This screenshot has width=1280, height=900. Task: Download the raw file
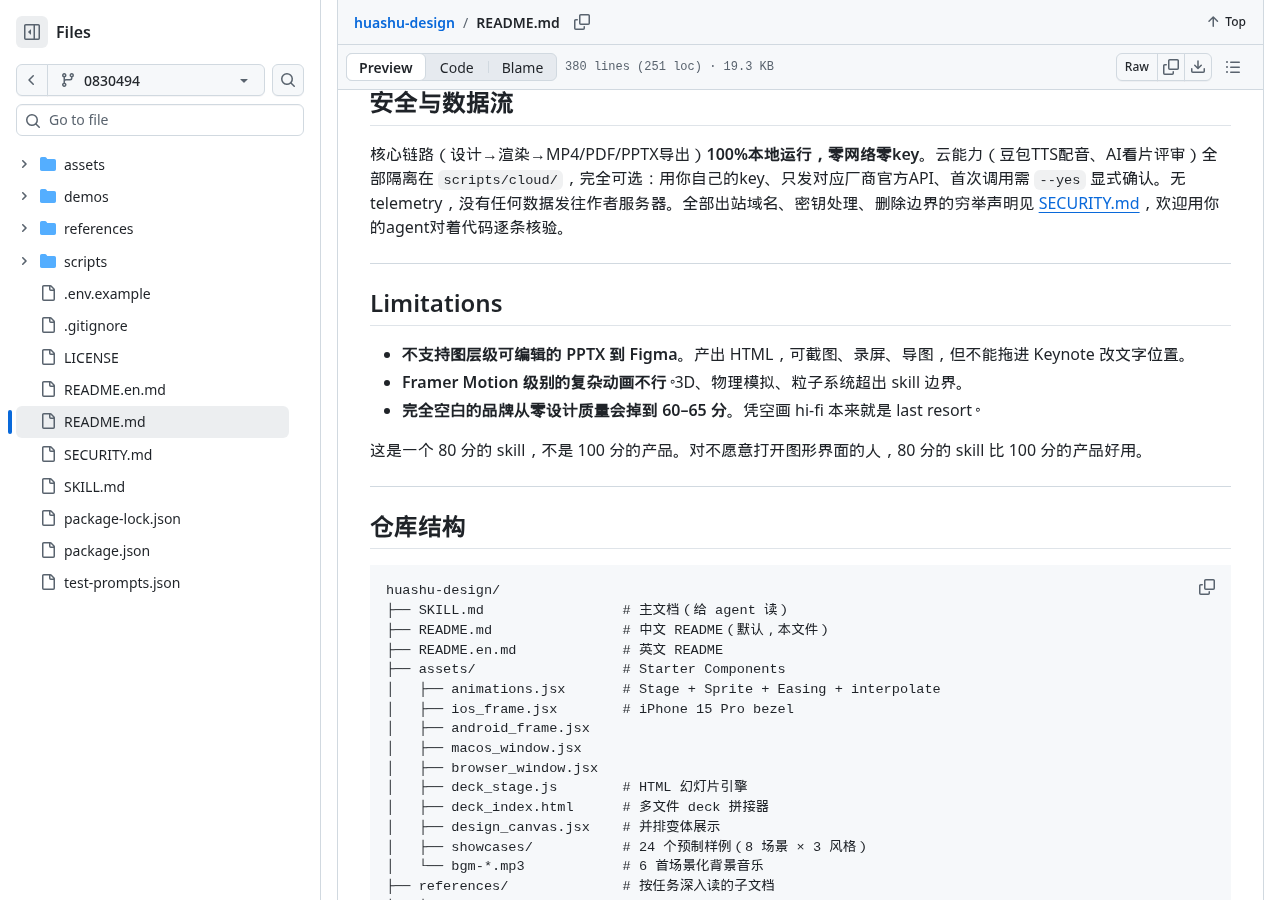point(1198,67)
